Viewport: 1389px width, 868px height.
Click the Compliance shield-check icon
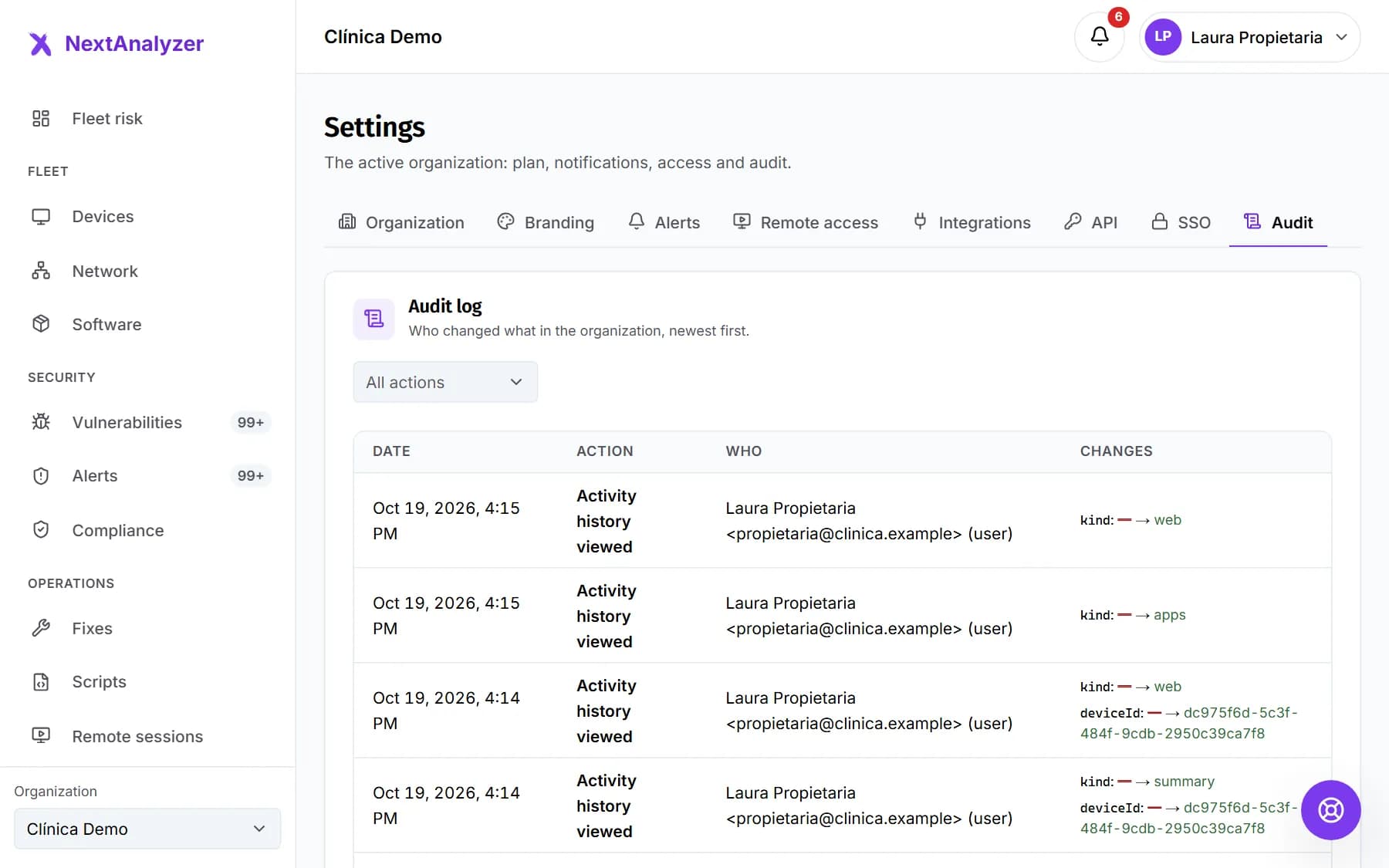click(41, 530)
